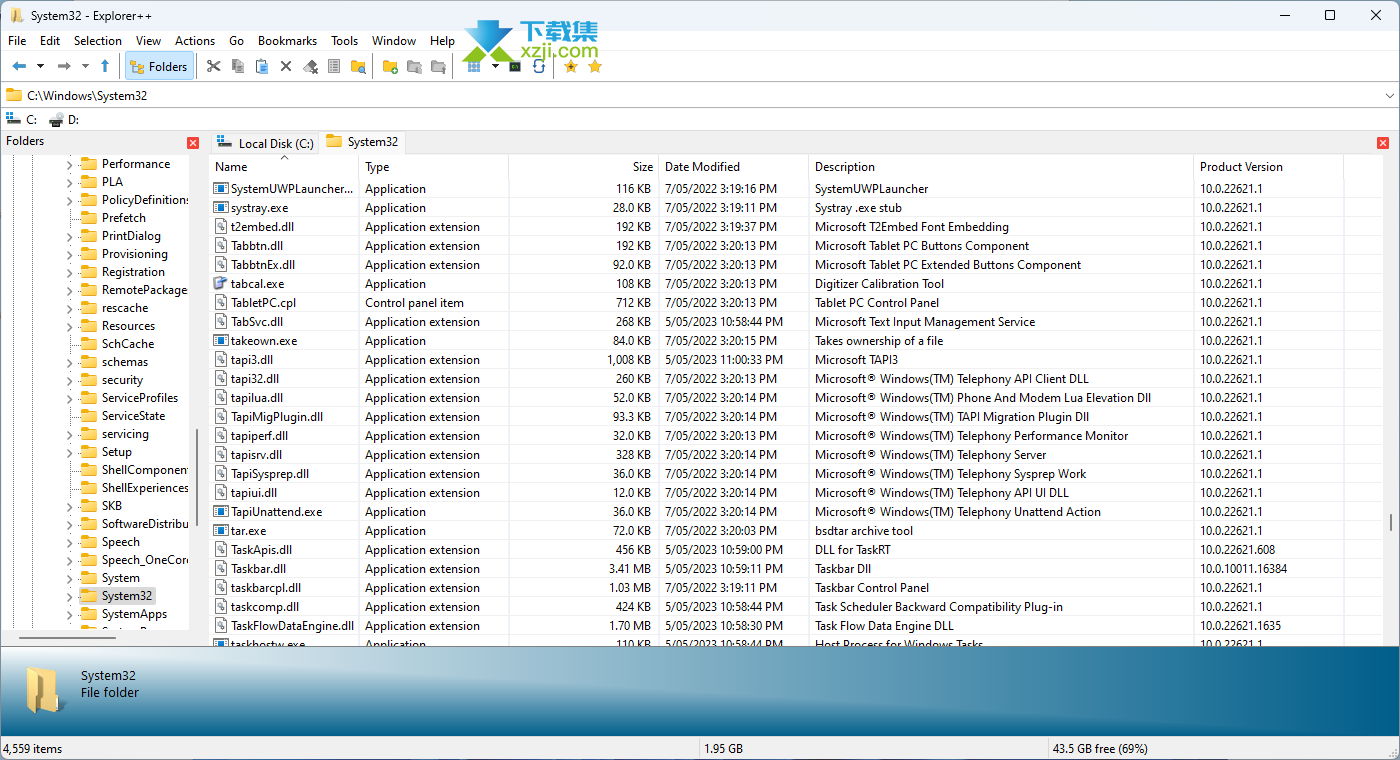Click the Back navigation arrow
The width and height of the screenshot is (1400, 760).
tap(19, 66)
